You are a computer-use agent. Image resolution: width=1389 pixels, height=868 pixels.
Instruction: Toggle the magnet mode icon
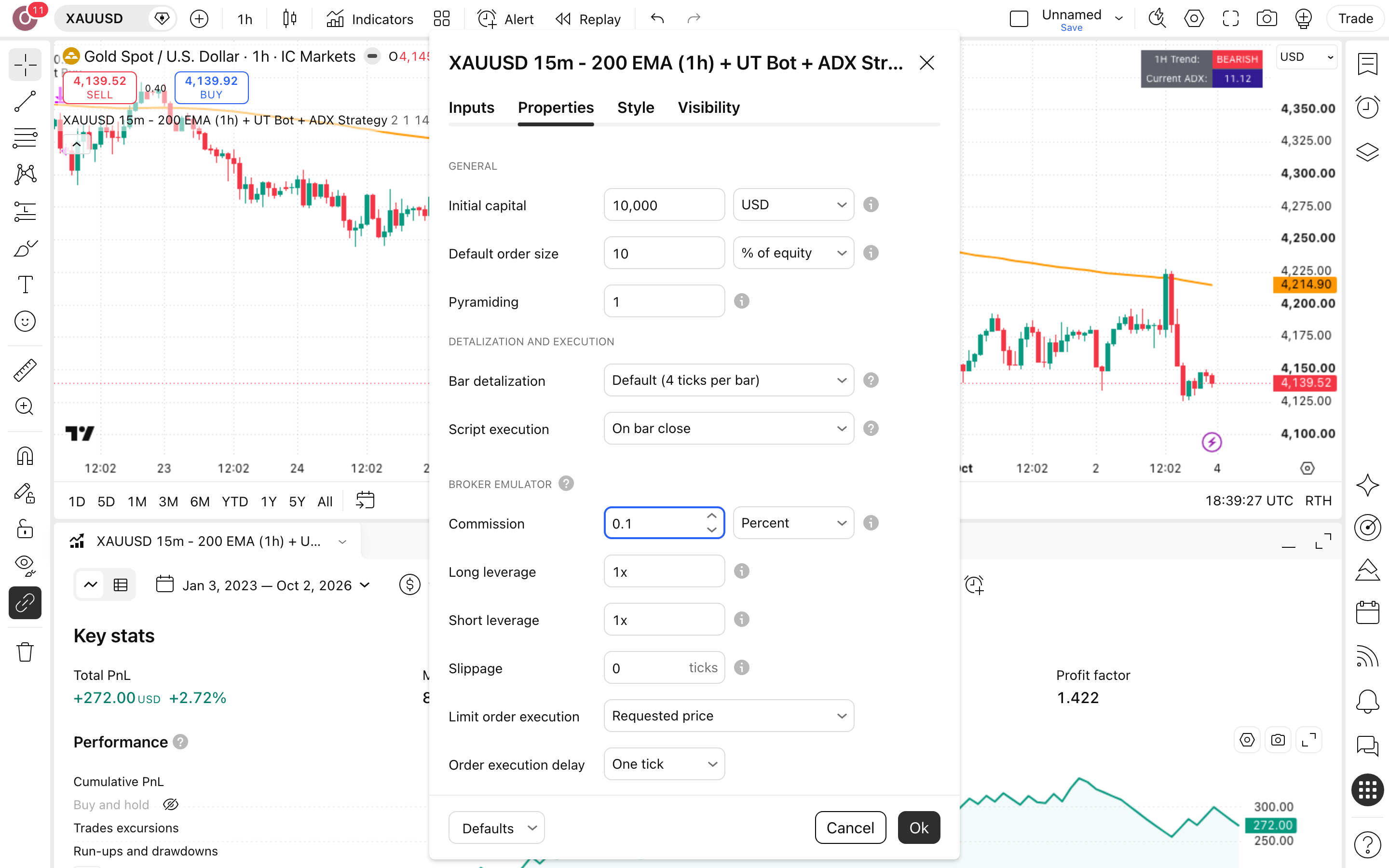(x=25, y=456)
